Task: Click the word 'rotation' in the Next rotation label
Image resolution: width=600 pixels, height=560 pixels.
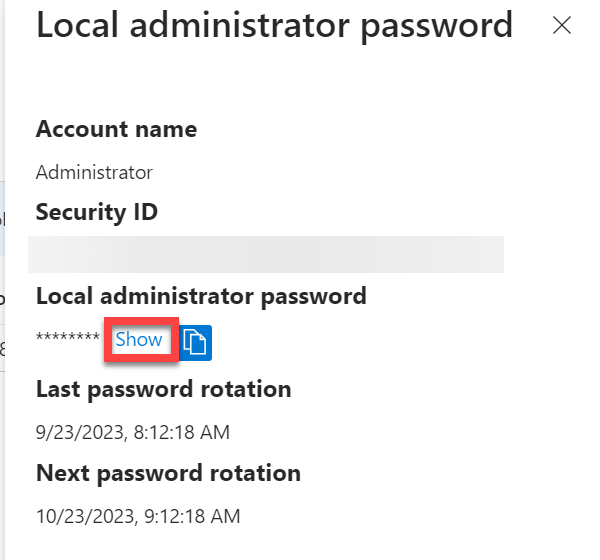Action: point(256,472)
